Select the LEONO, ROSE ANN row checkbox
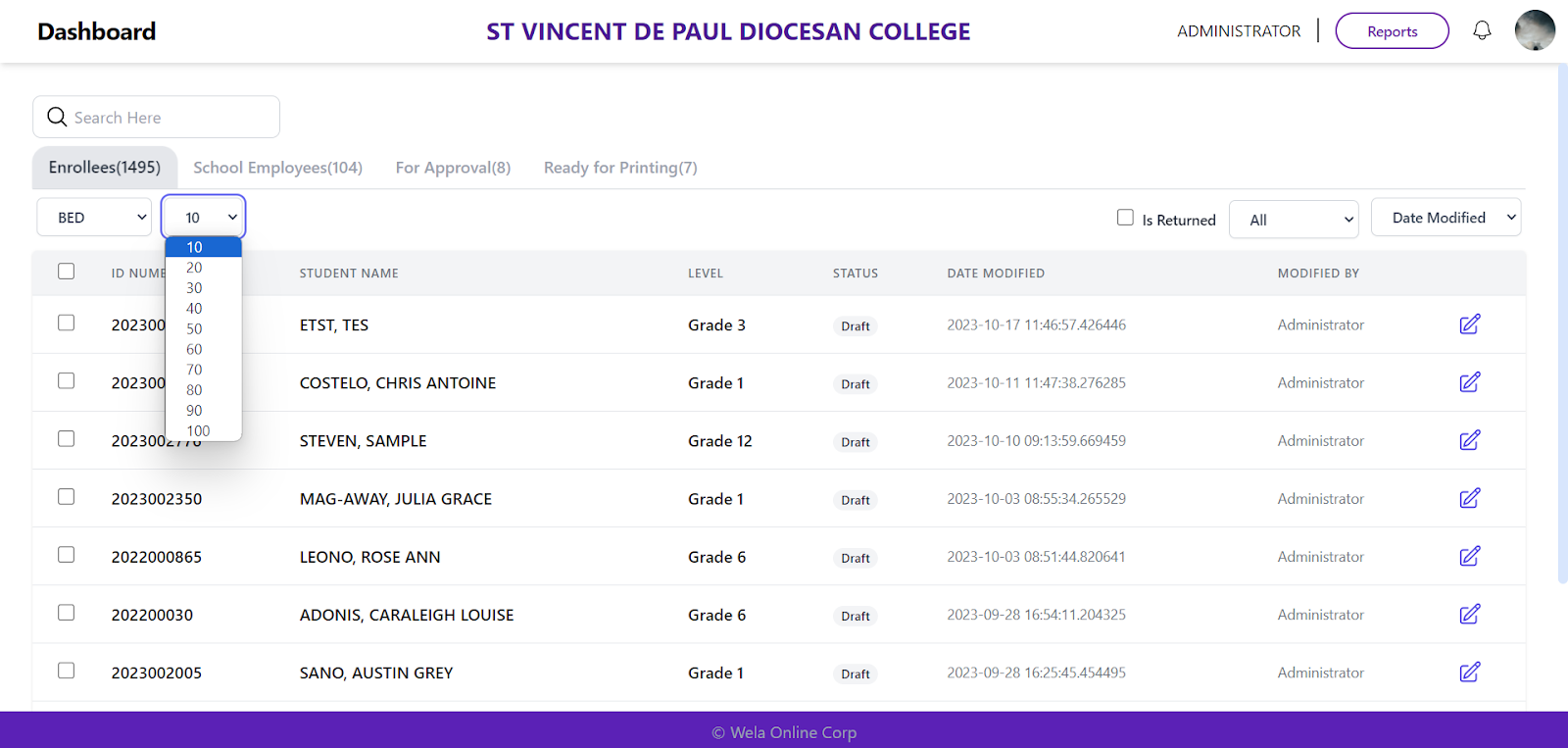 pos(66,555)
